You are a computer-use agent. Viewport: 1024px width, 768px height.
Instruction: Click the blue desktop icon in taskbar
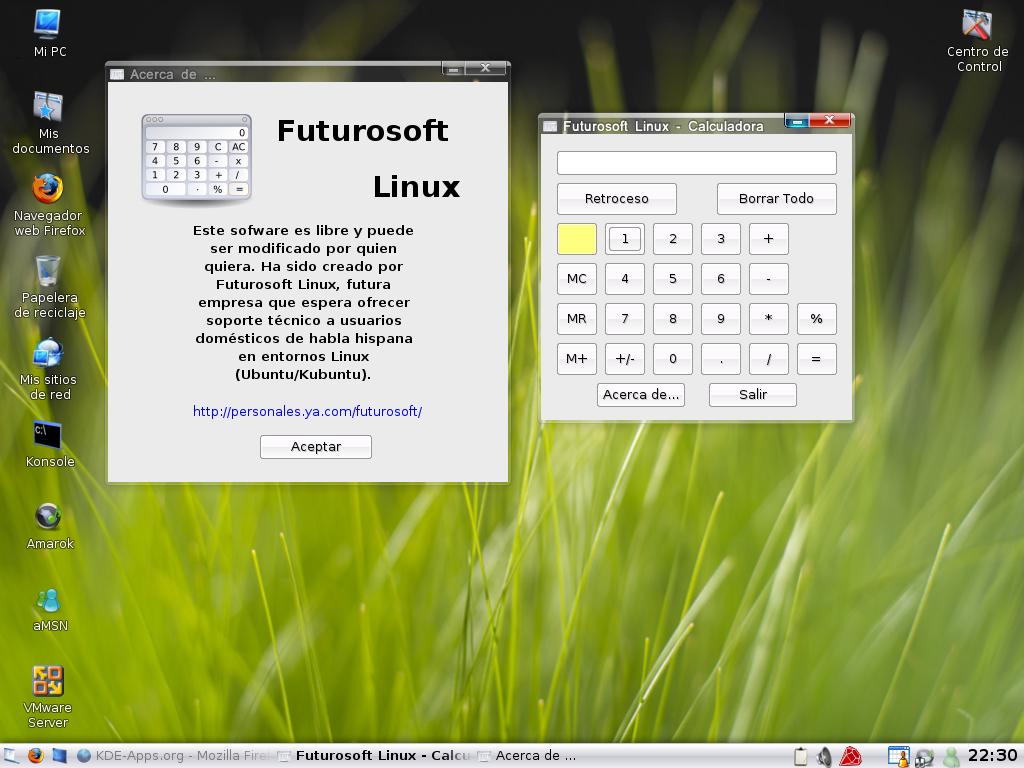pos(59,756)
